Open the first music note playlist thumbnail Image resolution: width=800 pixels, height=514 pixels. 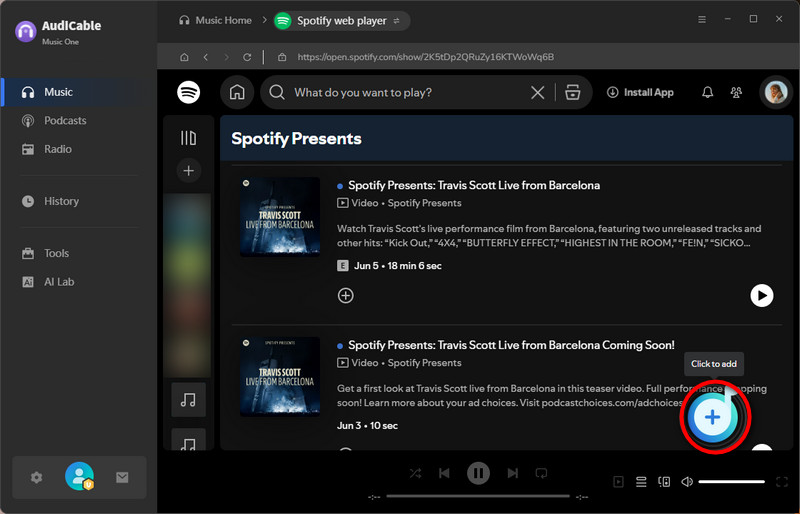[x=189, y=400]
